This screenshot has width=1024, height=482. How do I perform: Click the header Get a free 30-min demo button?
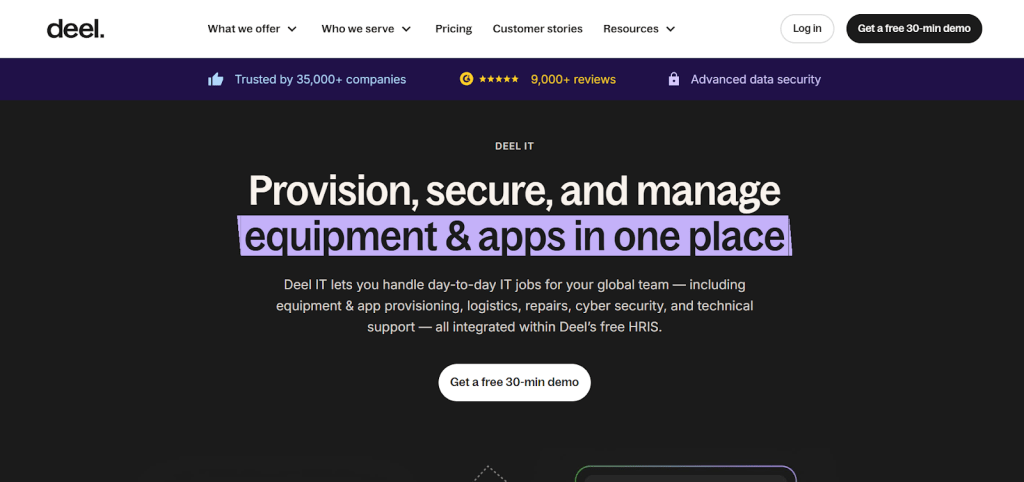(913, 28)
